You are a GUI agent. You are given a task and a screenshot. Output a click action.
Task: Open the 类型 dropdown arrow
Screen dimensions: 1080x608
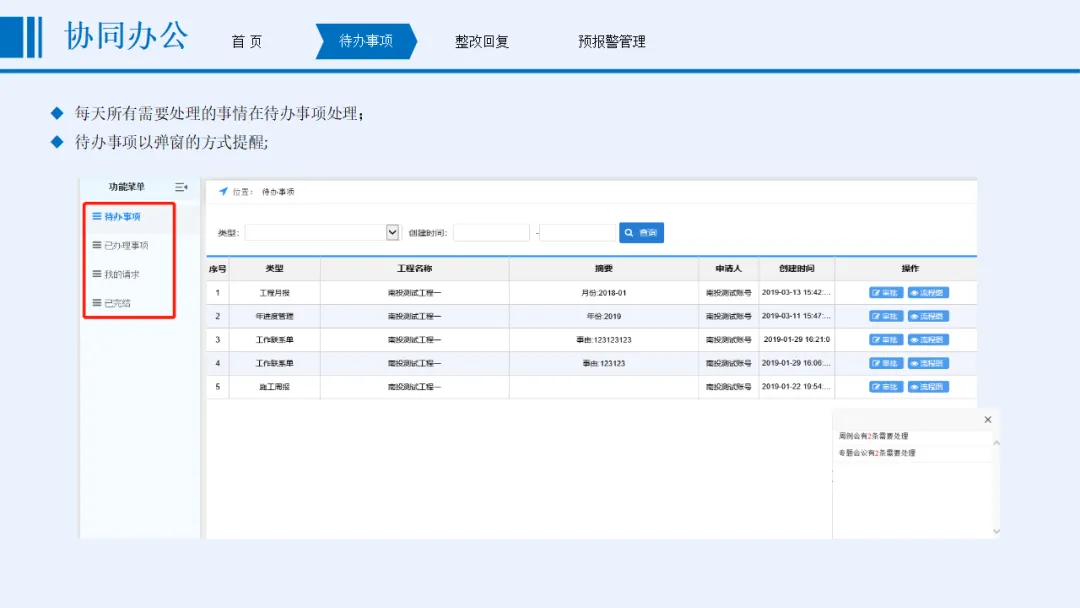[x=392, y=233]
